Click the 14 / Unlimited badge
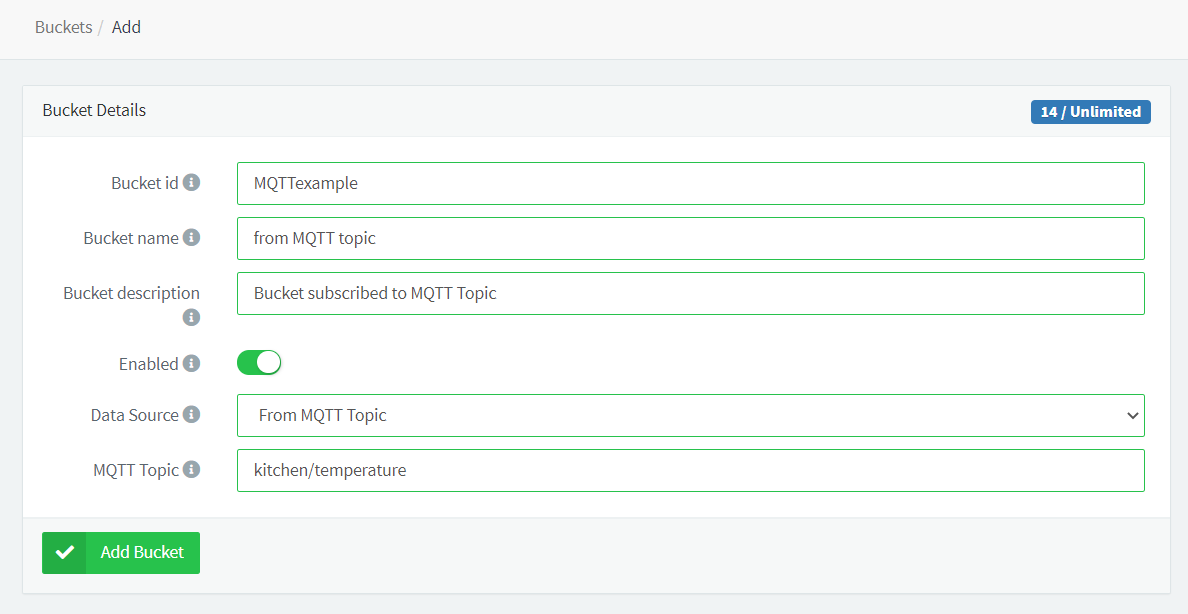Image resolution: width=1188 pixels, height=614 pixels. click(x=1090, y=112)
